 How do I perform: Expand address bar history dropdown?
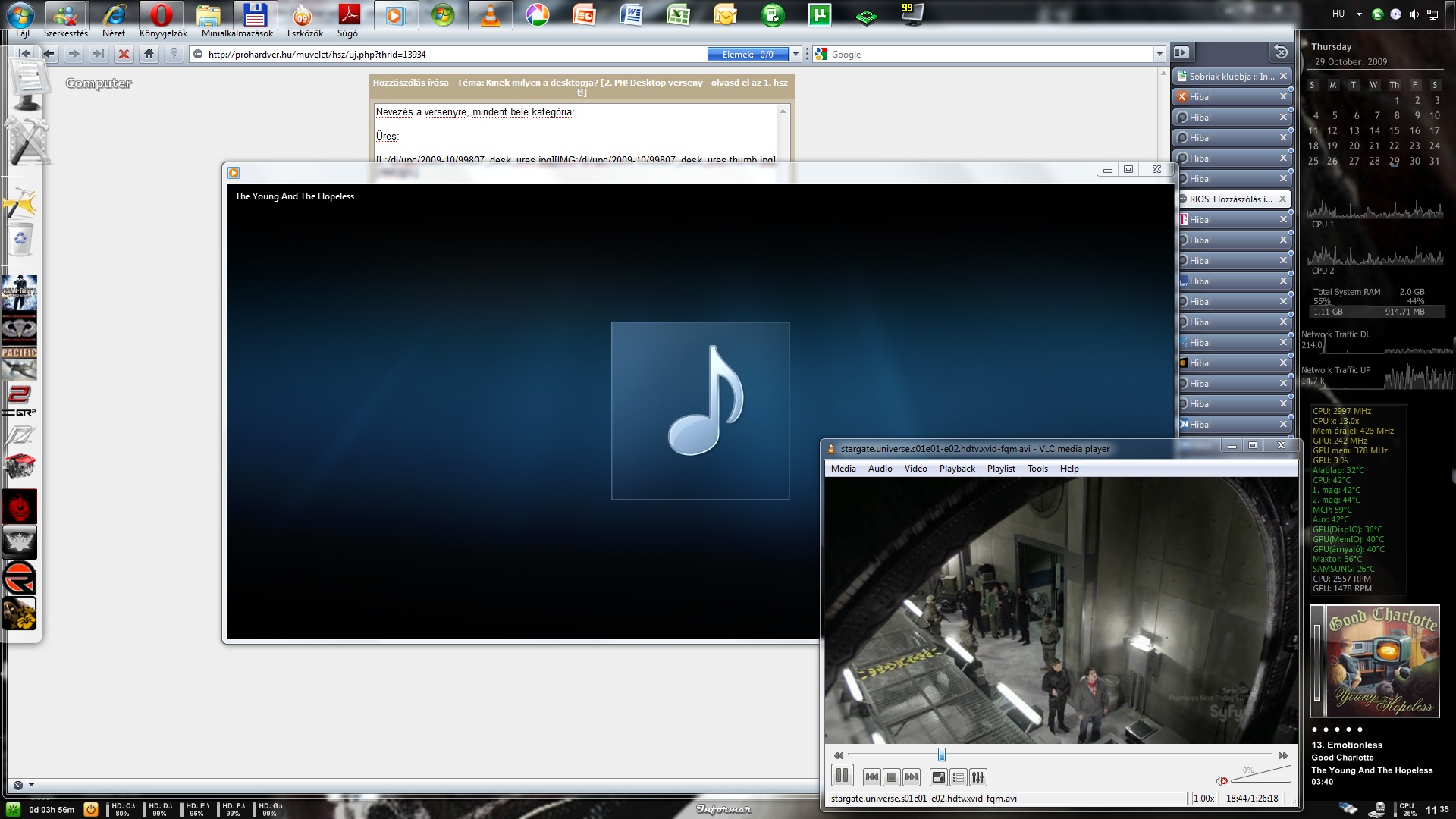[x=795, y=55]
